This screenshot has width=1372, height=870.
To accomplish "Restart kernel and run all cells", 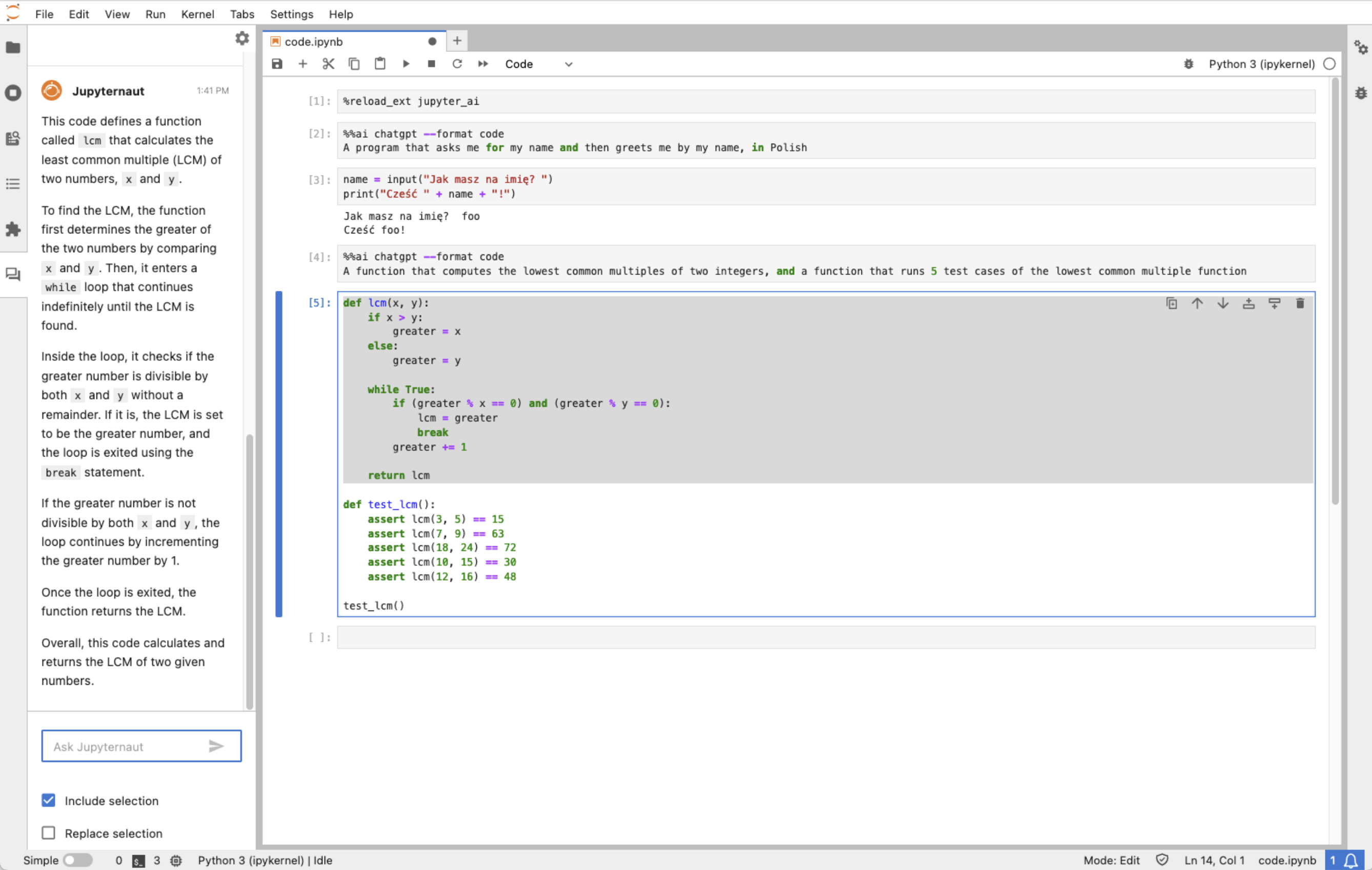I will tap(482, 64).
